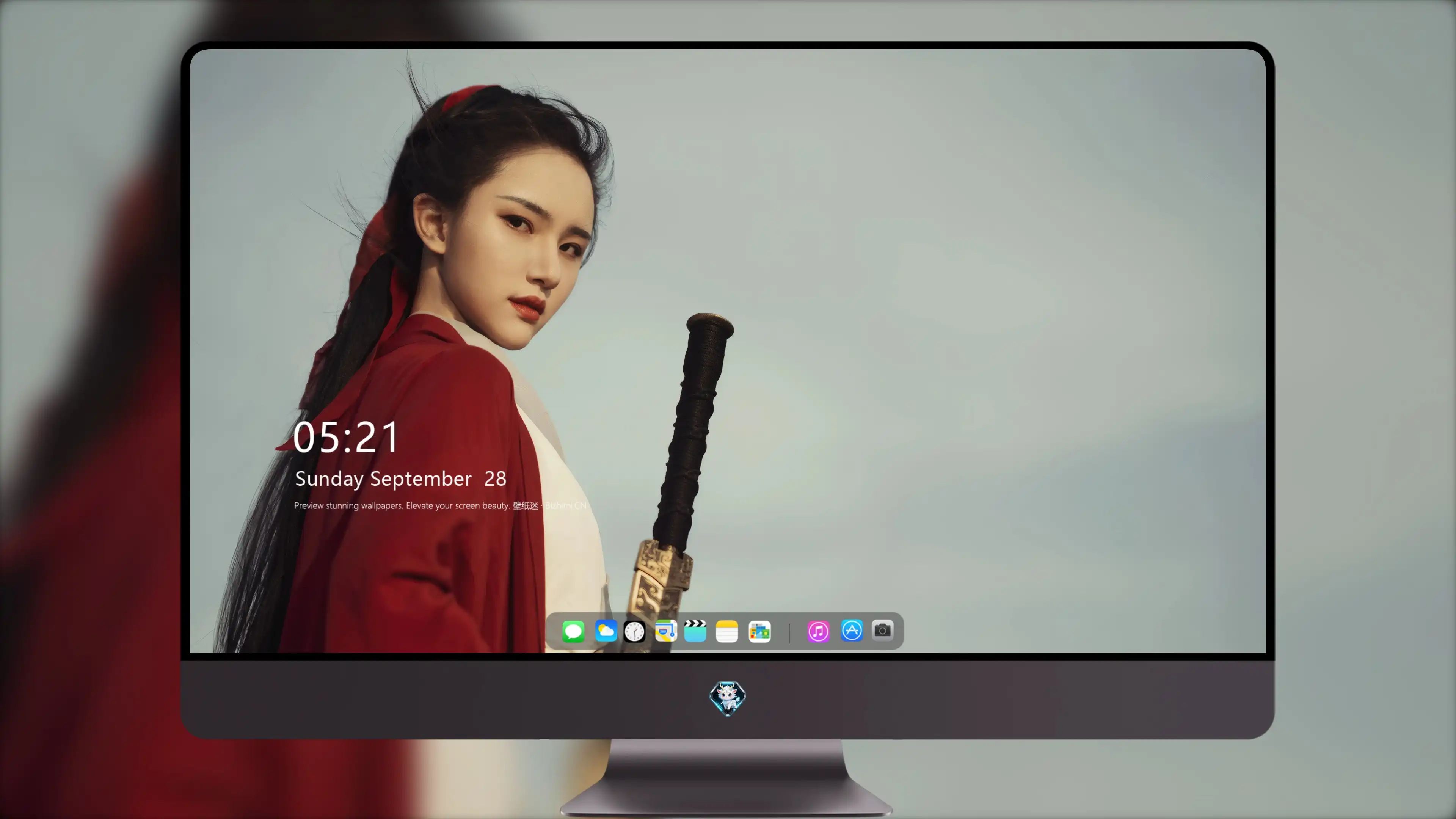Click the 'Preview stunning wallpapers' caption
1456x819 pixels.
pos(440,505)
